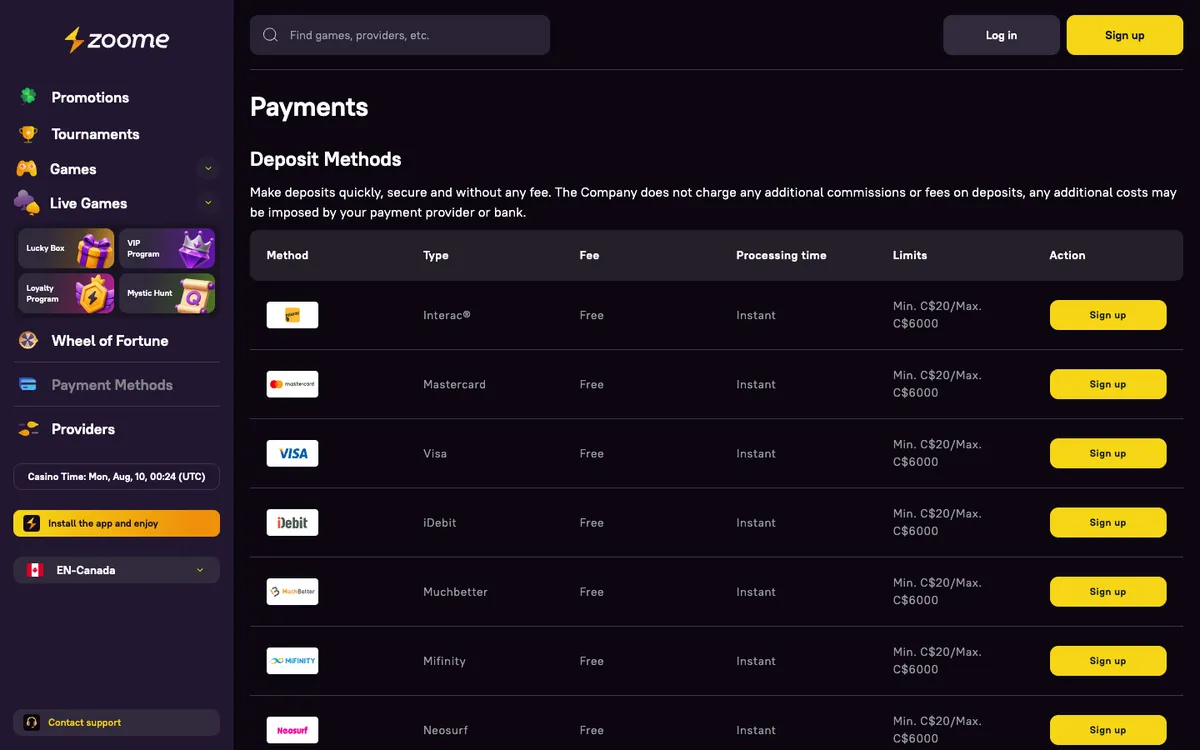The image size is (1200, 750).
Task: Go to Tournaments page
Action: click(95, 134)
